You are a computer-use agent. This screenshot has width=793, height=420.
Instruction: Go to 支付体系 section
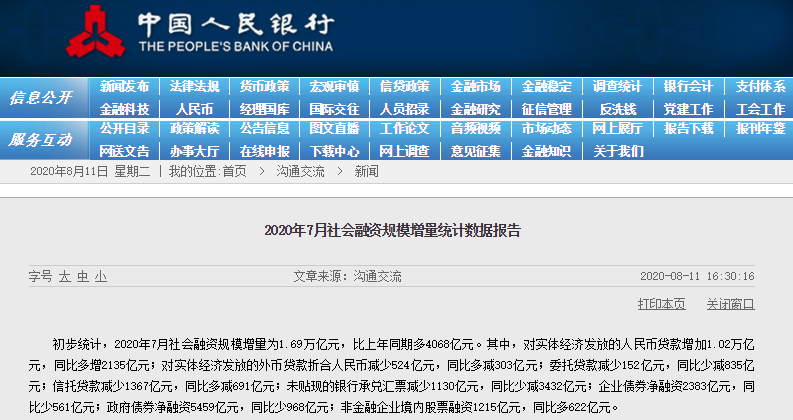761,87
